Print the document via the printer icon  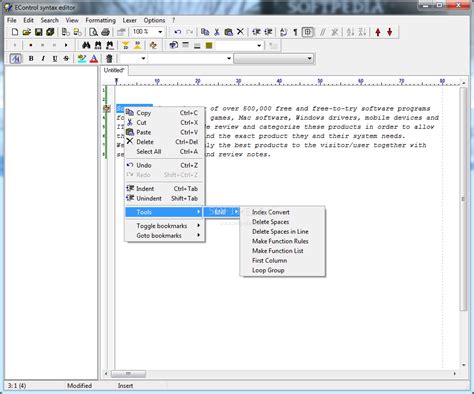pos(105,32)
